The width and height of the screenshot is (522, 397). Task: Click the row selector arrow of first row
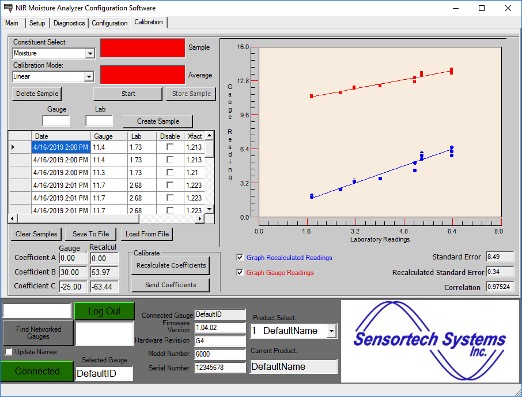pyautogui.click(x=20, y=147)
